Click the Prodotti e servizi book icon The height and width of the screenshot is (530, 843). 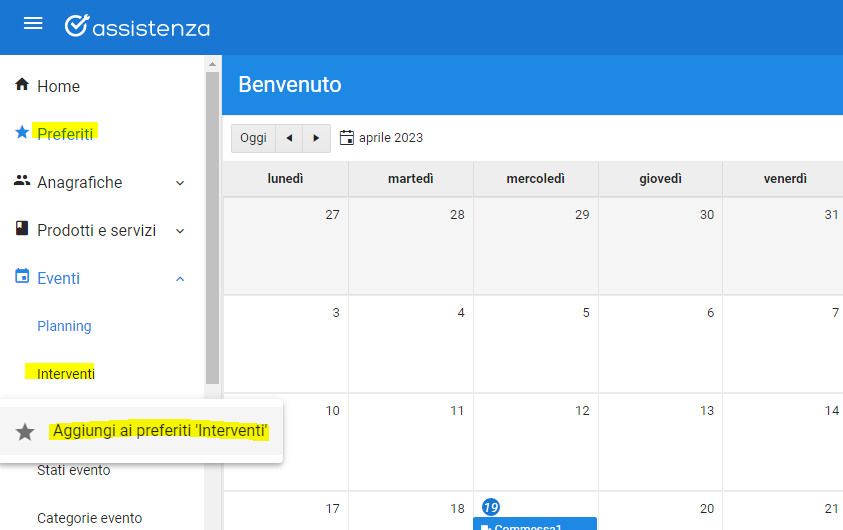click(22, 228)
